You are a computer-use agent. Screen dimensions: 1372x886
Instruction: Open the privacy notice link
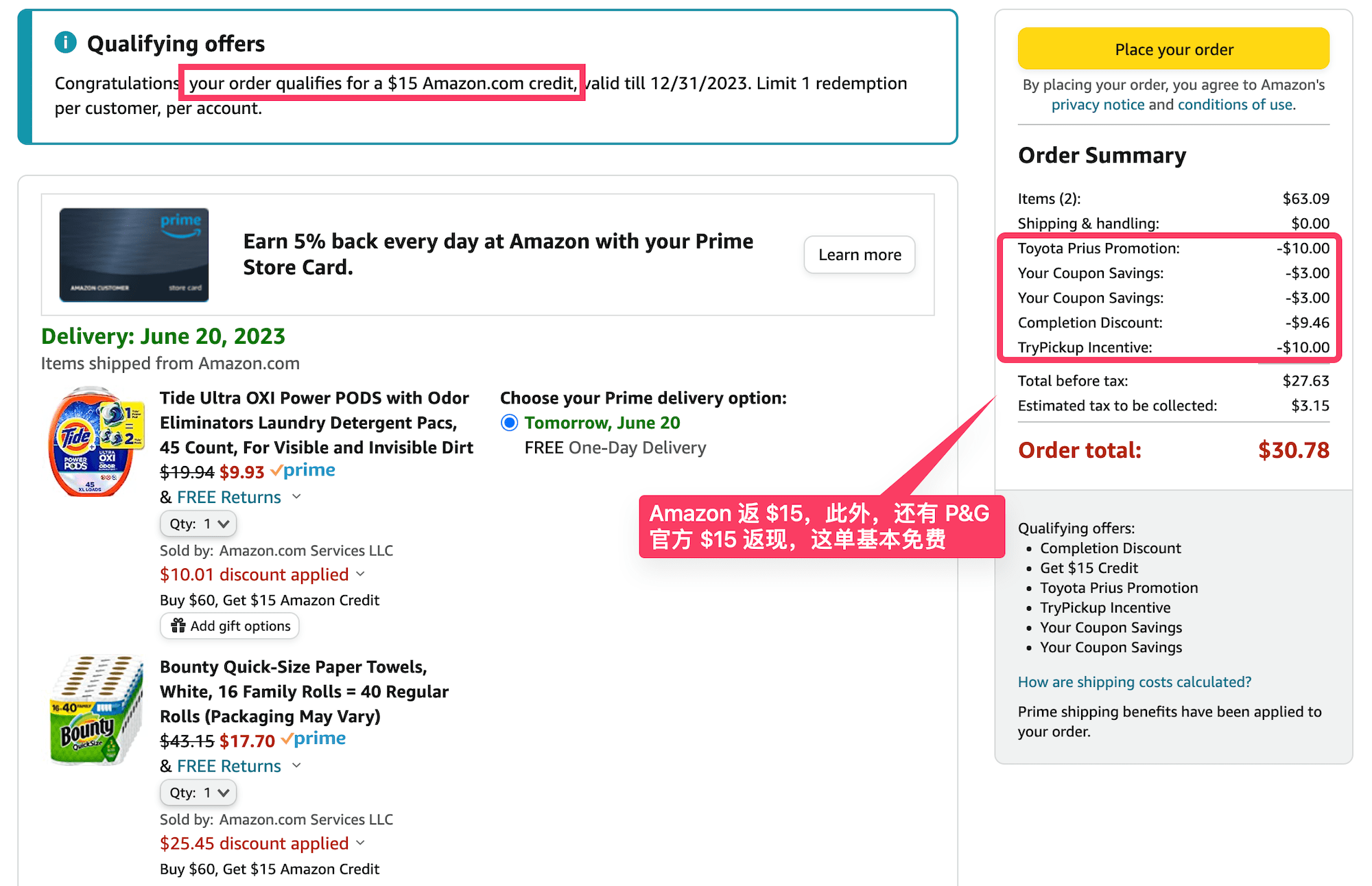(1099, 104)
